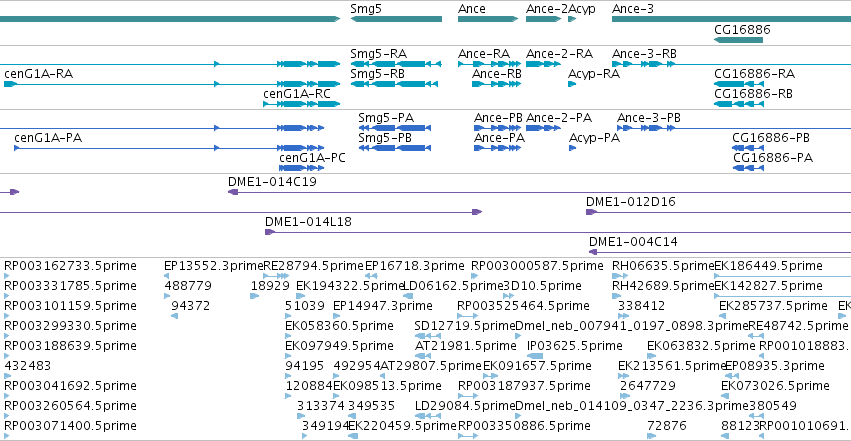Select the Ance-PB protein label
This screenshot has height=441, width=851.
tap(498, 118)
